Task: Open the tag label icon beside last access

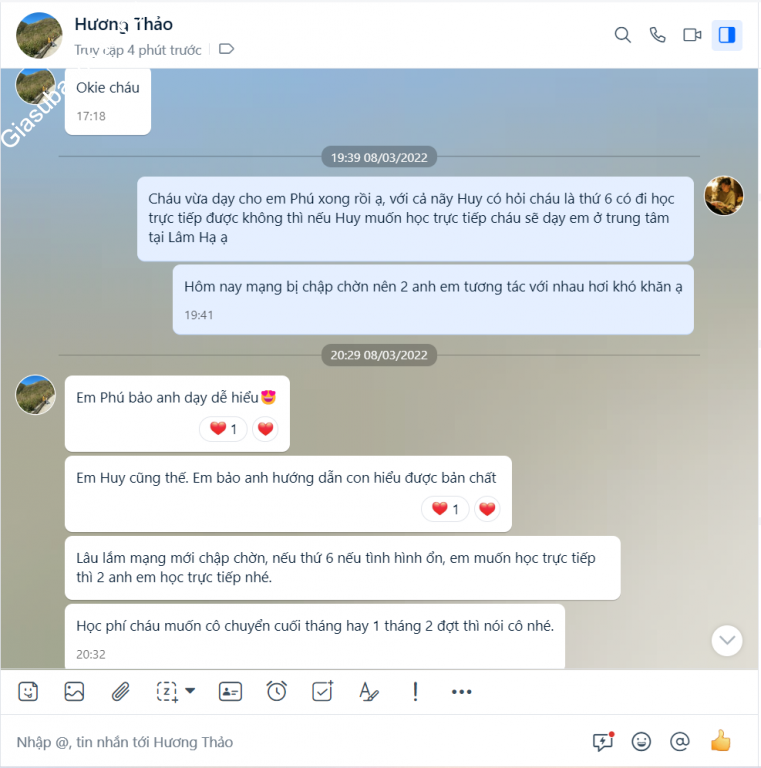Action: tap(226, 49)
